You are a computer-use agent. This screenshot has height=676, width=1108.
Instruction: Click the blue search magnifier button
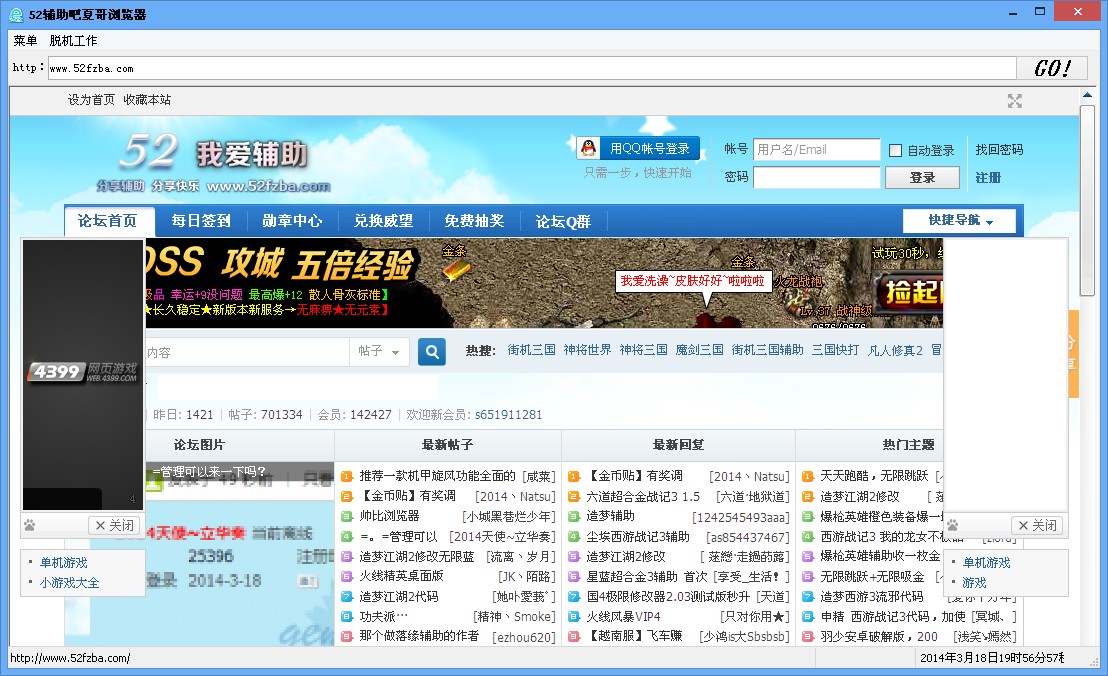click(x=432, y=351)
